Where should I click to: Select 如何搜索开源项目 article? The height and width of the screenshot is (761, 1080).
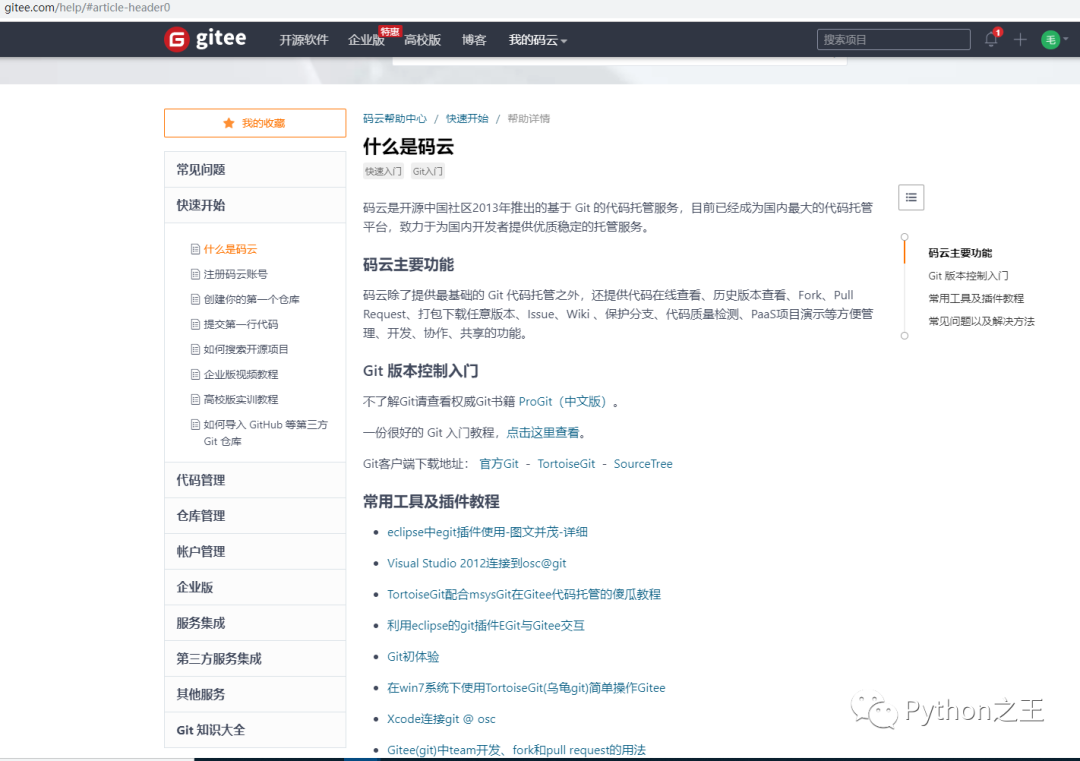click(246, 349)
